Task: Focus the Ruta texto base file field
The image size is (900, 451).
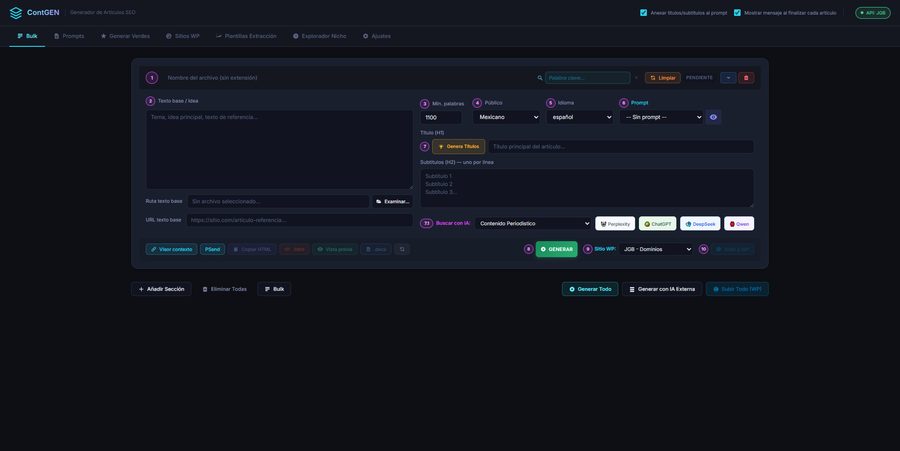Action: point(278,201)
